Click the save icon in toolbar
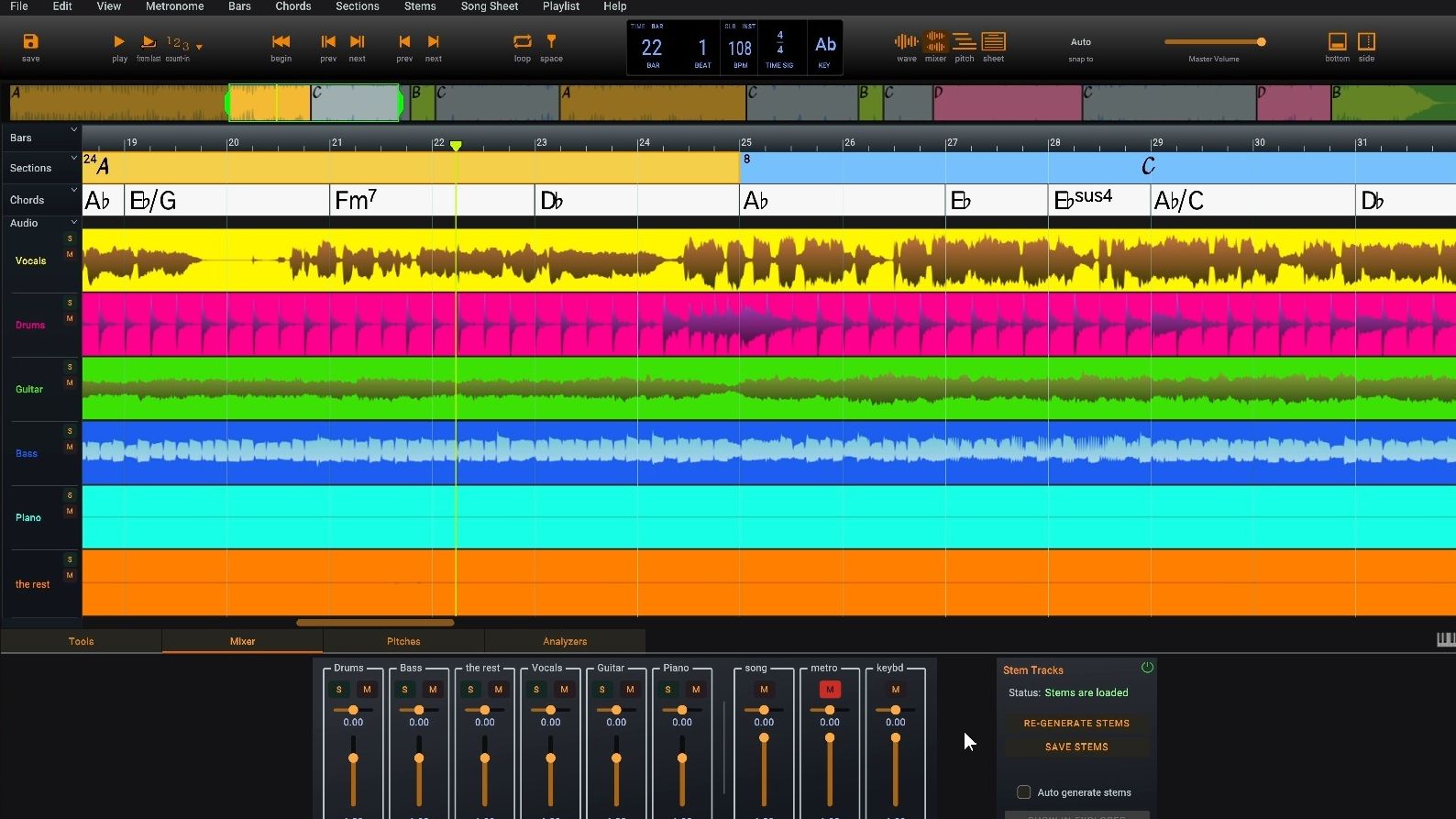This screenshot has height=819, width=1456. coord(30,42)
